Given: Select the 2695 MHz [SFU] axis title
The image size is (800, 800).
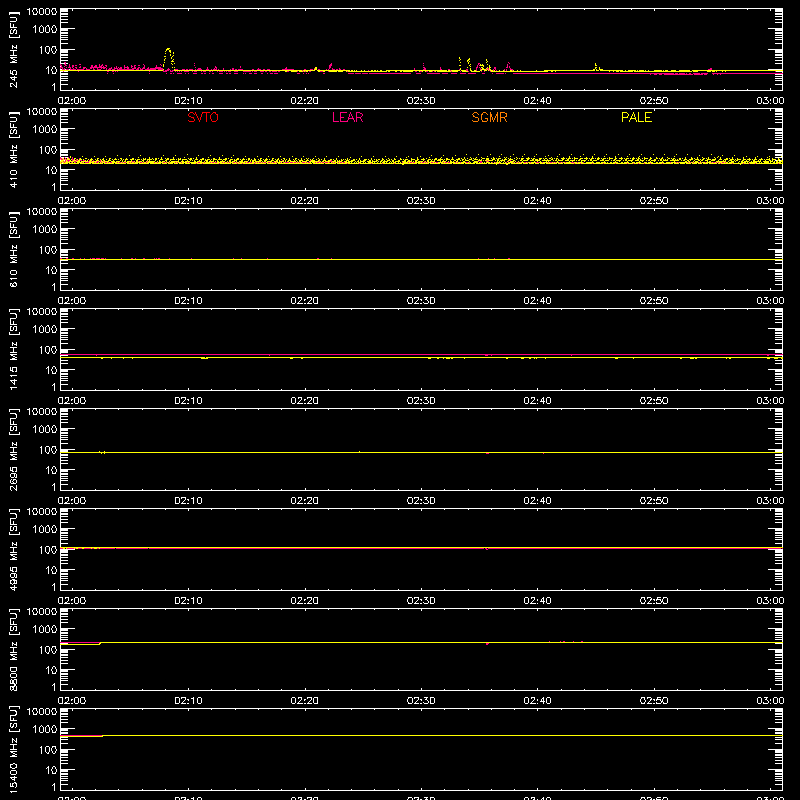Looking at the screenshot, I should [13, 449].
